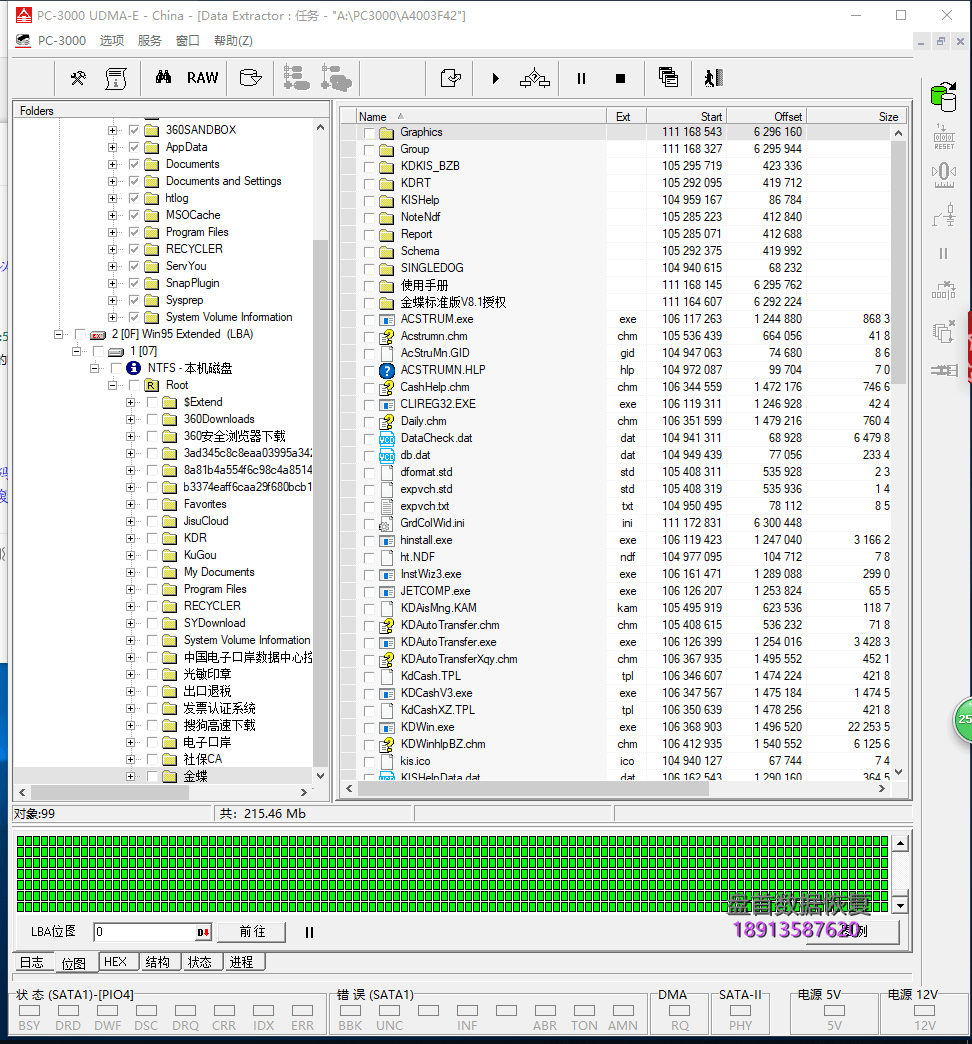Image resolution: width=972 pixels, height=1044 pixels.
Task: Click the copy with X sidebar icon
Action: (943, 331)
